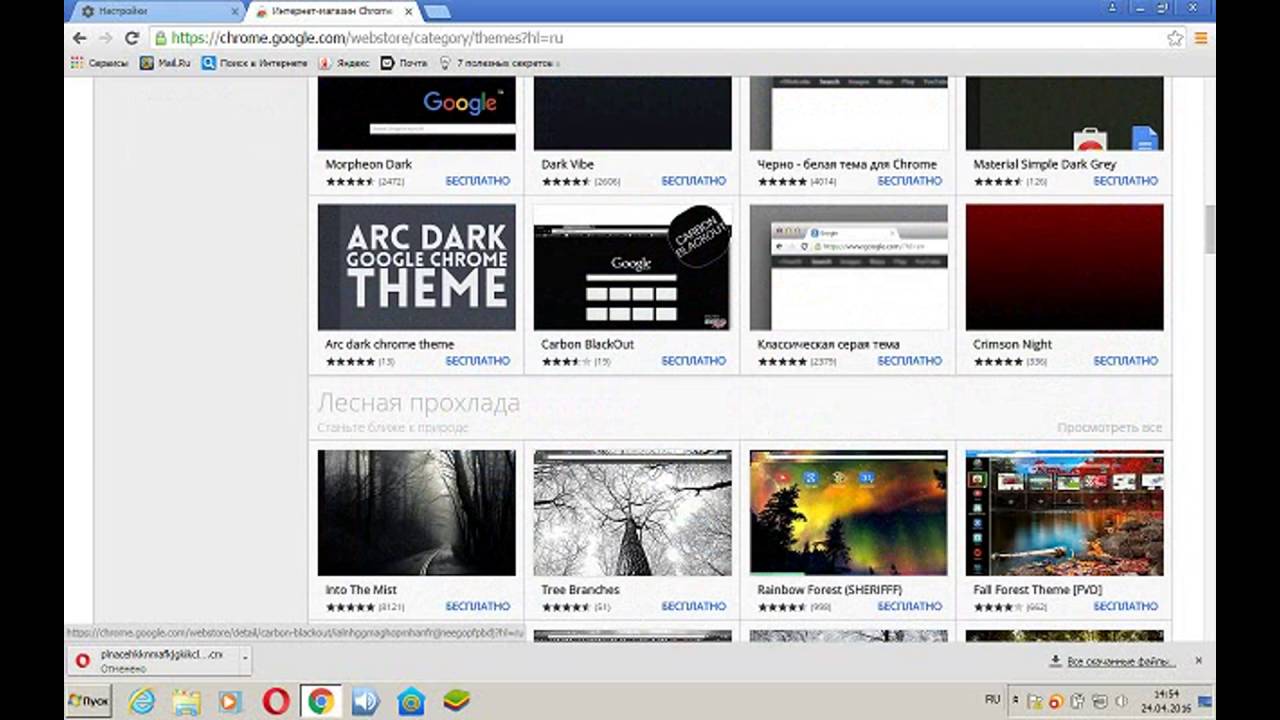Click БЕСПЛАТНО for Morpheon Dark

pos(478,181)
